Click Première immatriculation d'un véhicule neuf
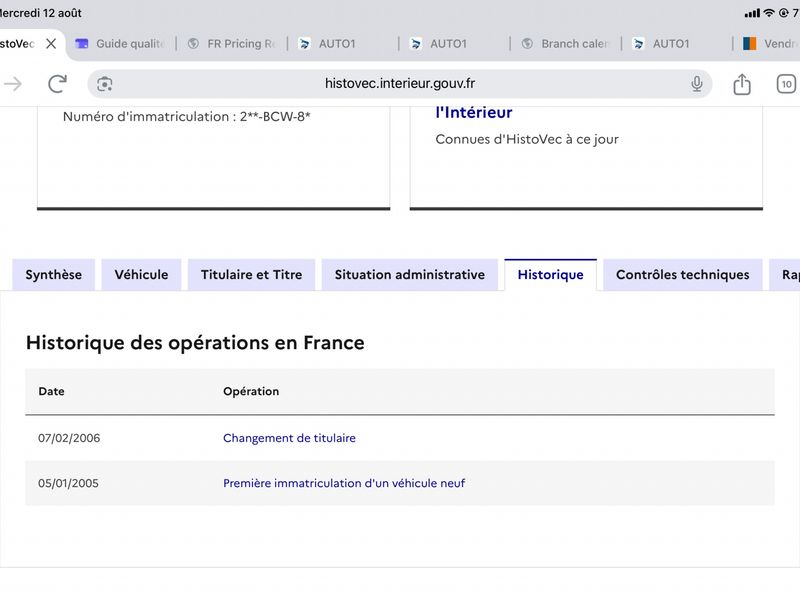Screen dimensions: 800x600 click(x=344, y=483)
